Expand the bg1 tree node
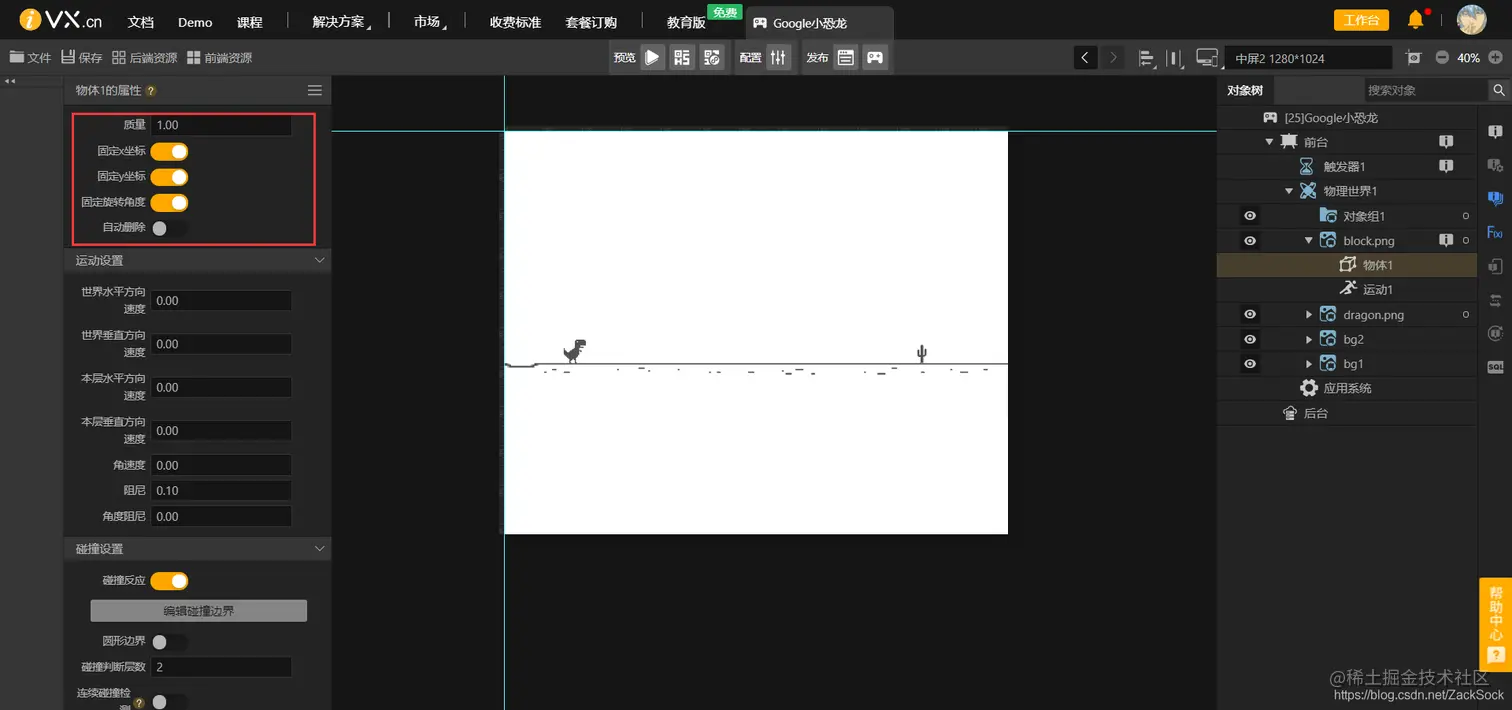1512x710 pixels. tap(1309, 364)
